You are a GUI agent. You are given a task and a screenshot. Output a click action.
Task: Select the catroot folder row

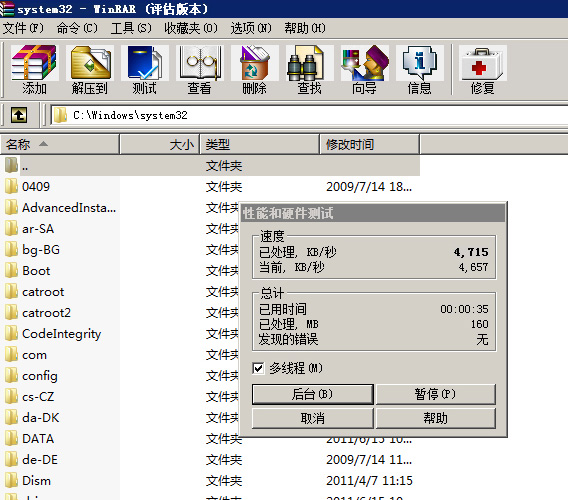coord(60,292)
